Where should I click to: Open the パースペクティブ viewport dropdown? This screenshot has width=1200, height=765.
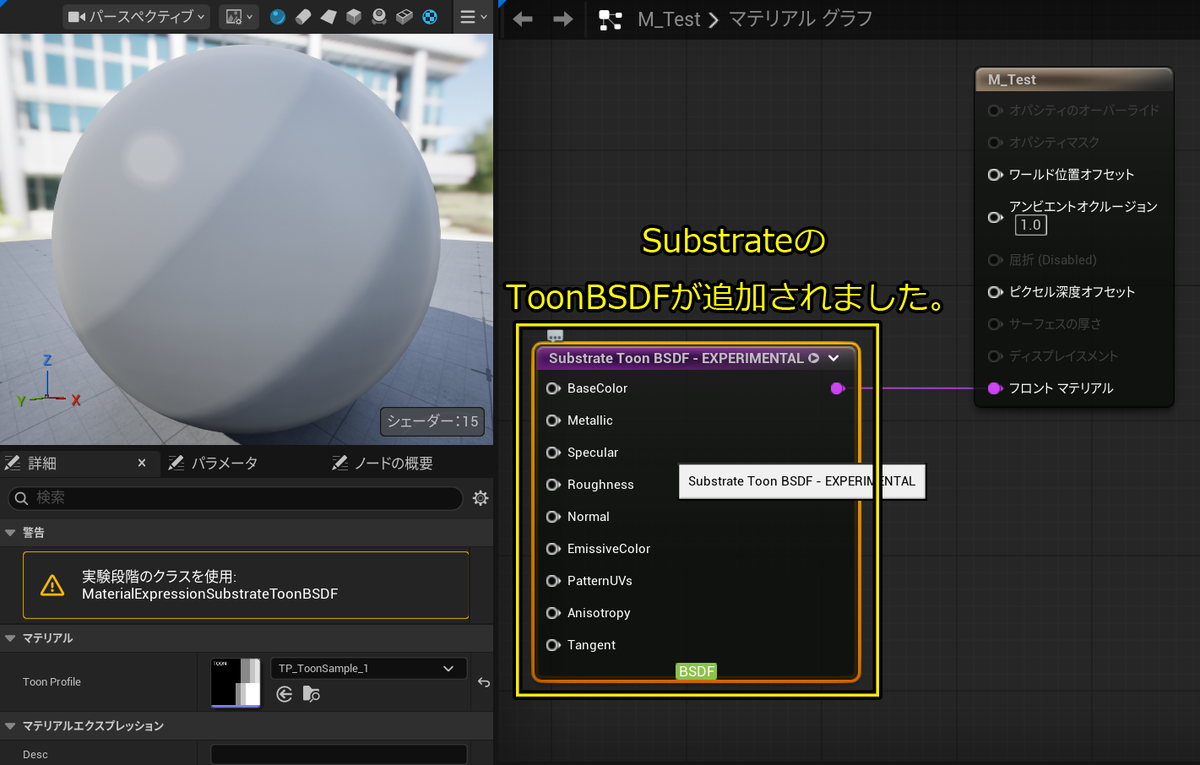(136, 17)
